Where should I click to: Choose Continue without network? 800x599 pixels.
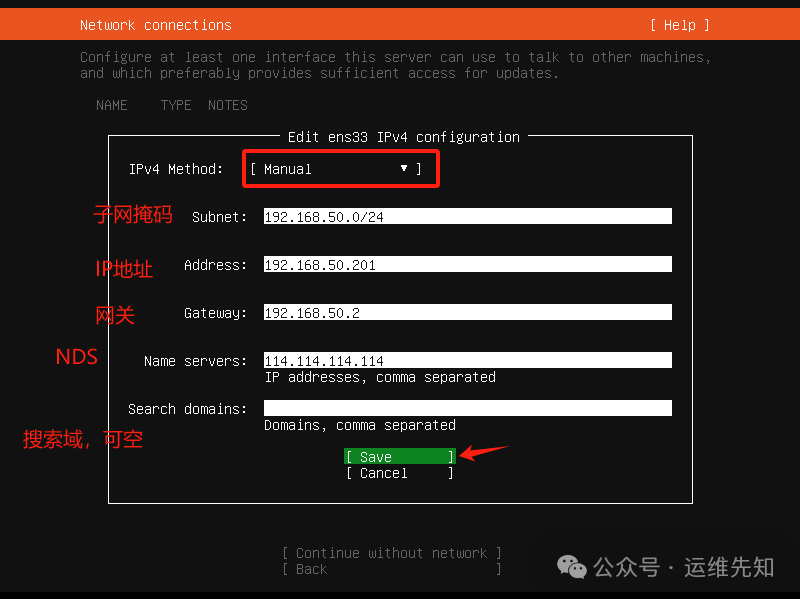pos(392,553)
